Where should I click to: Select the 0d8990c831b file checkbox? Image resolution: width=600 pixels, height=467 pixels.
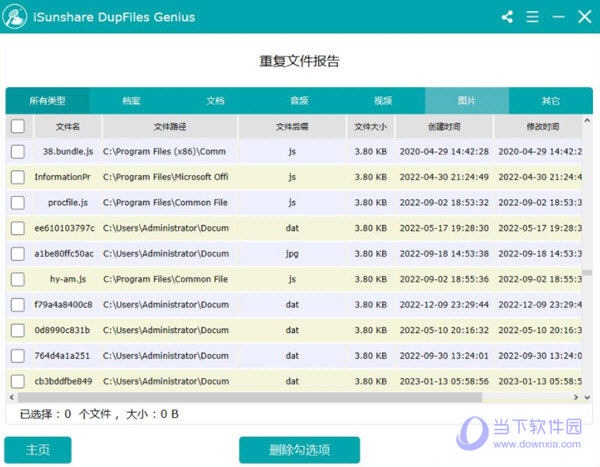click(18, 330)
